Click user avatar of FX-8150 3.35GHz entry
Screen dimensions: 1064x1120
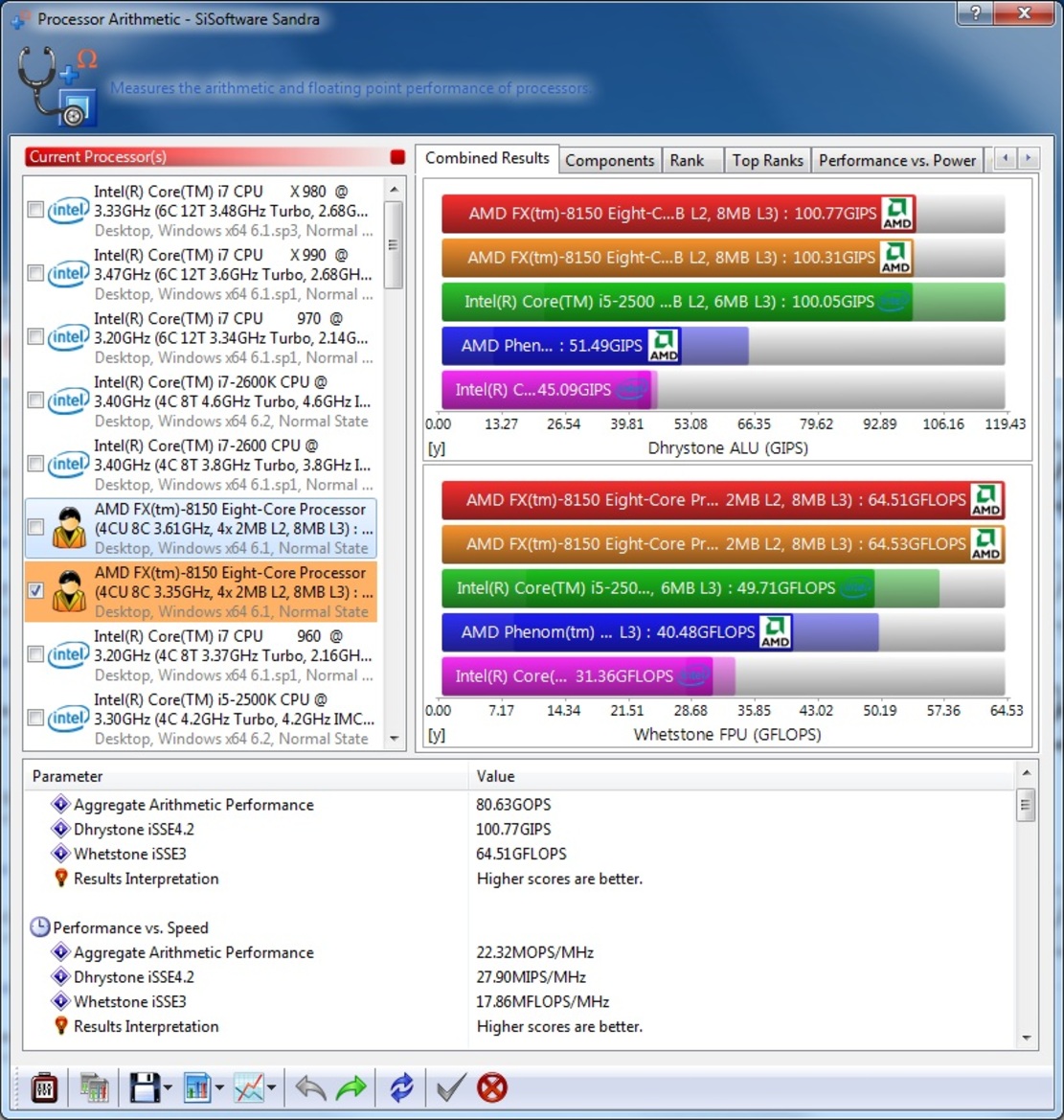coord(69,591)
